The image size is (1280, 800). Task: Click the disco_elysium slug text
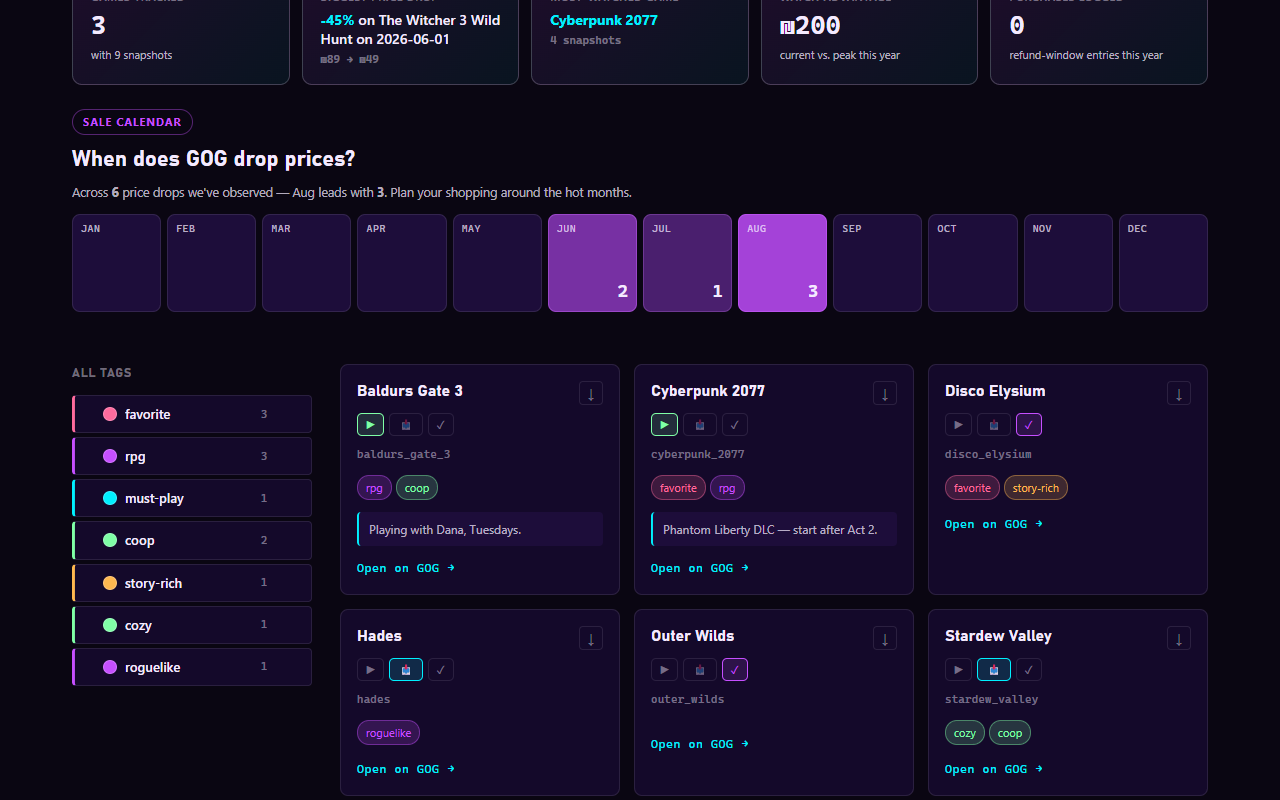pos(988,454)
